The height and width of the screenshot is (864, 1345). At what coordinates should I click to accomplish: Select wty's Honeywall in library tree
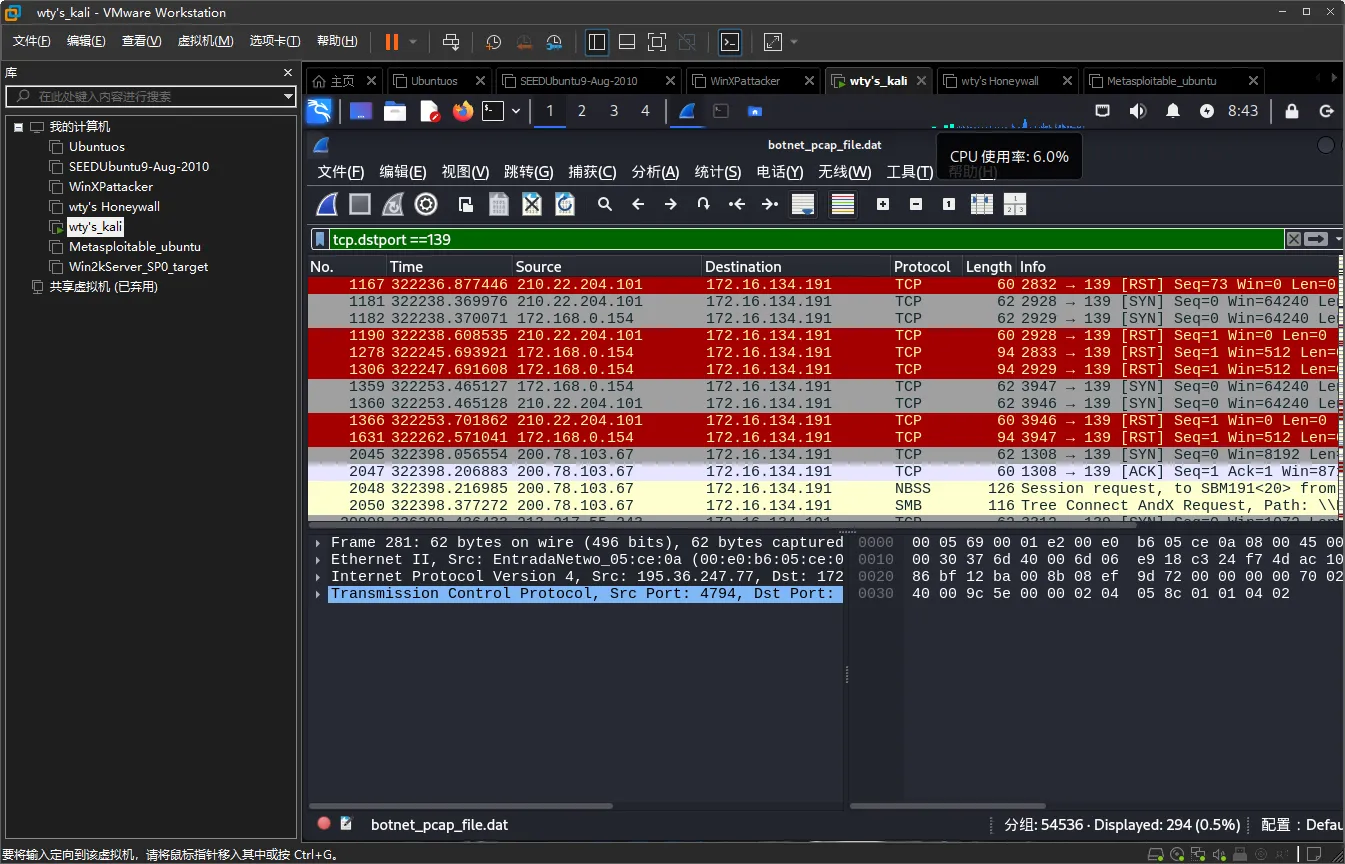tap(114, 207)
